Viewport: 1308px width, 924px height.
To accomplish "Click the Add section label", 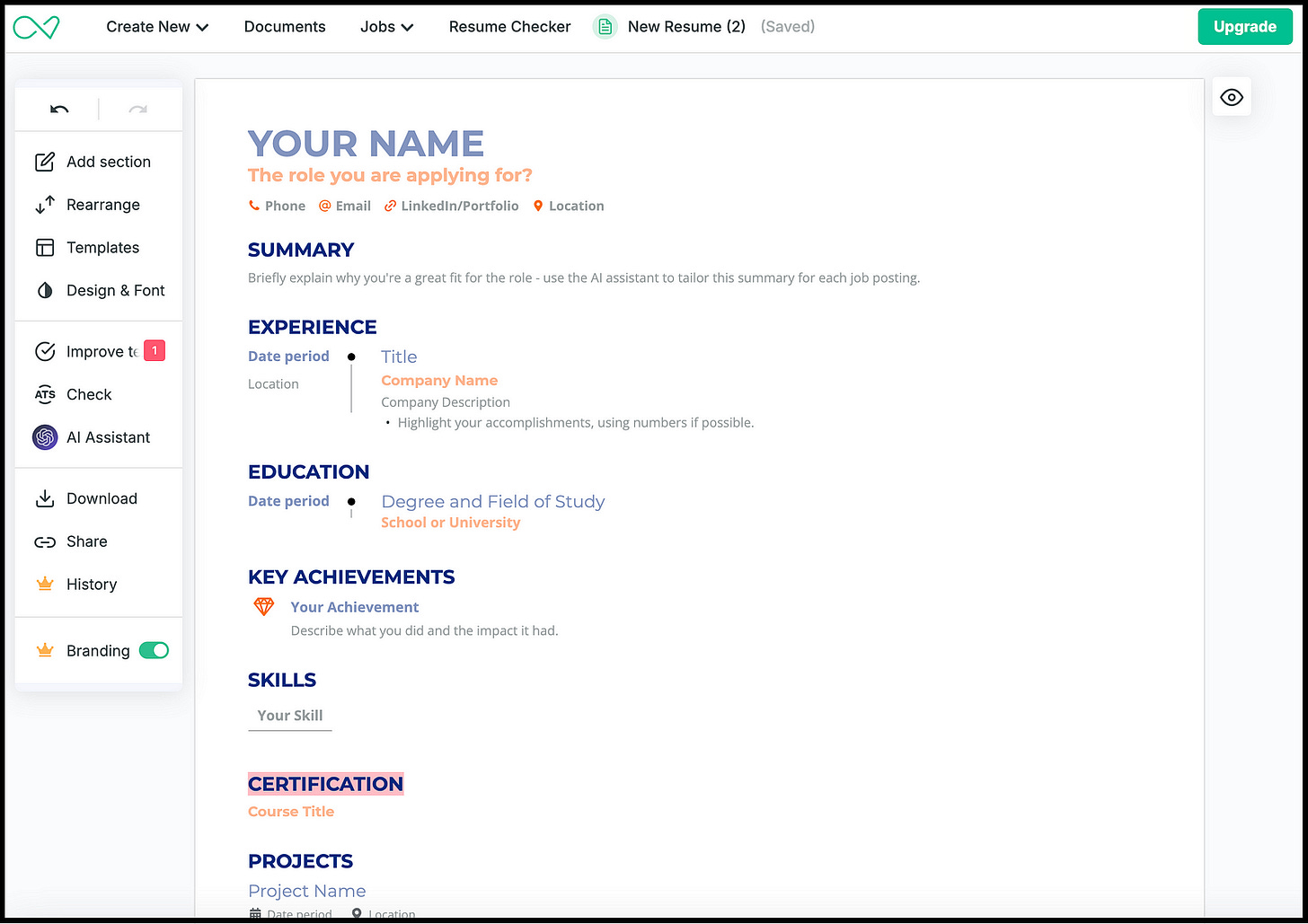I will point(109,162).
